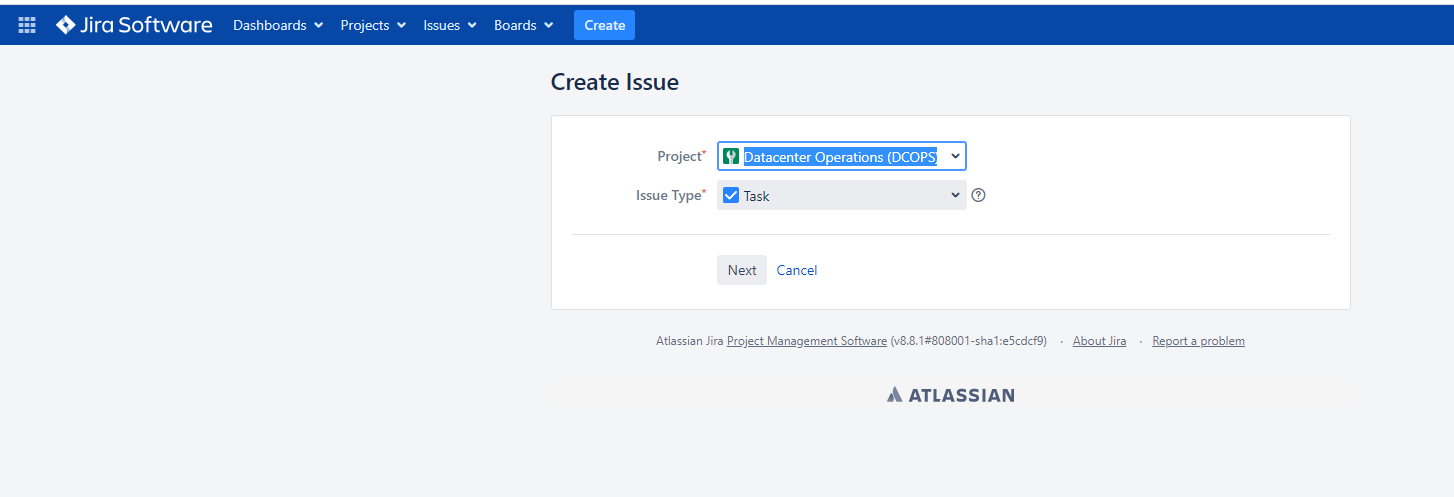Click the Atlassian logo in footer
1454x497 pixels.
(951, 395)
